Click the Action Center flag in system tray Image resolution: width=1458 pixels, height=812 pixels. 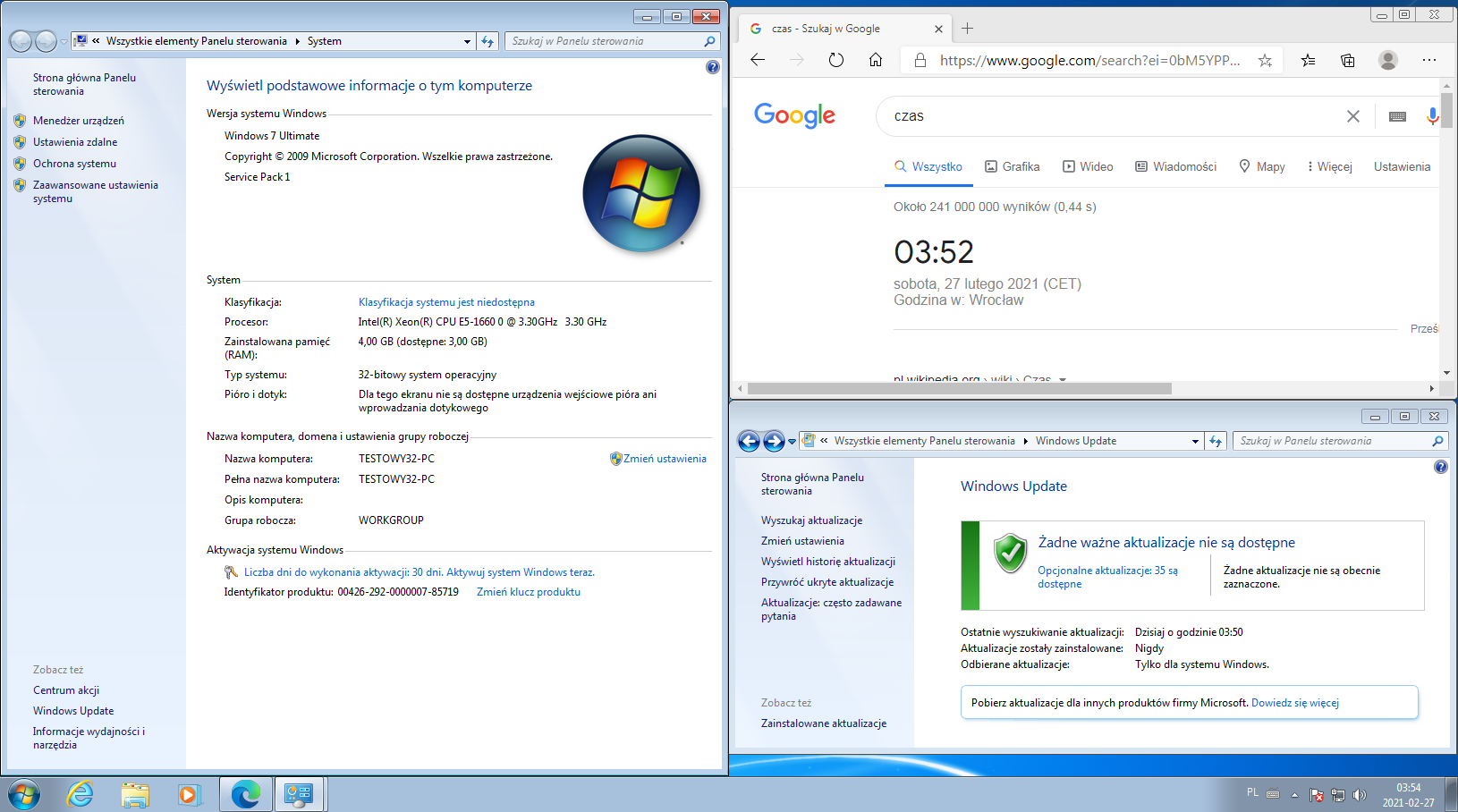(x=1316, y=794)
